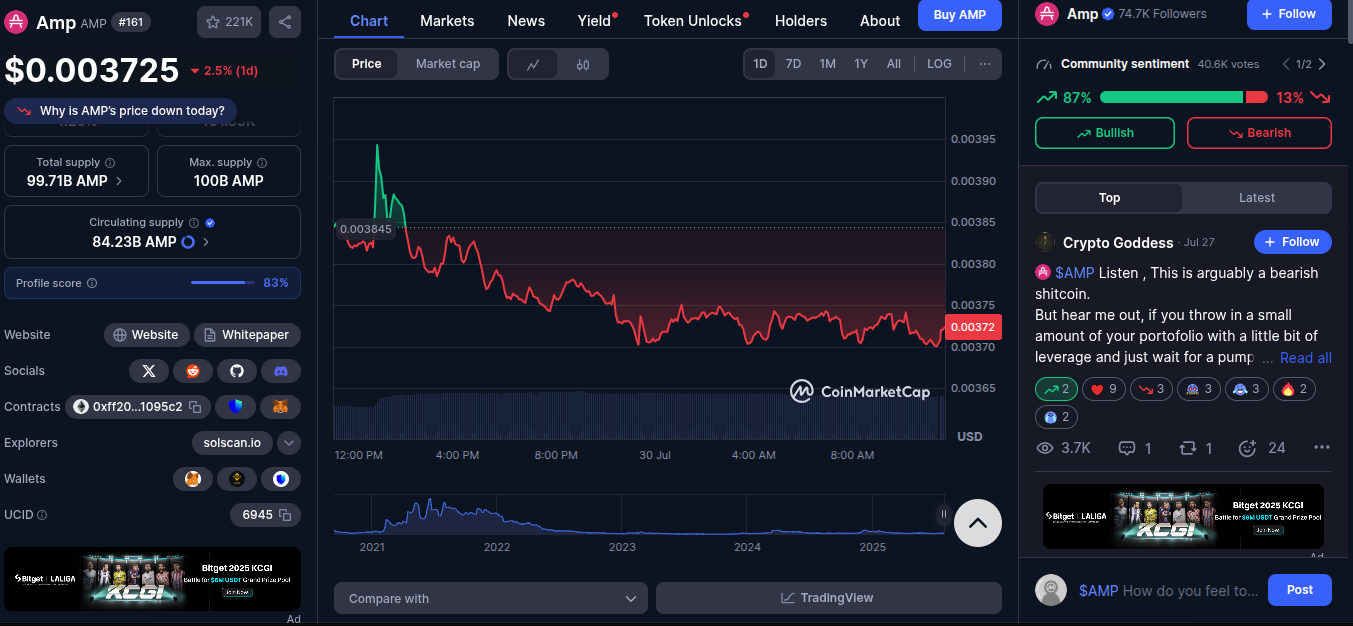Set chart range to 7D

pos(793,64)
